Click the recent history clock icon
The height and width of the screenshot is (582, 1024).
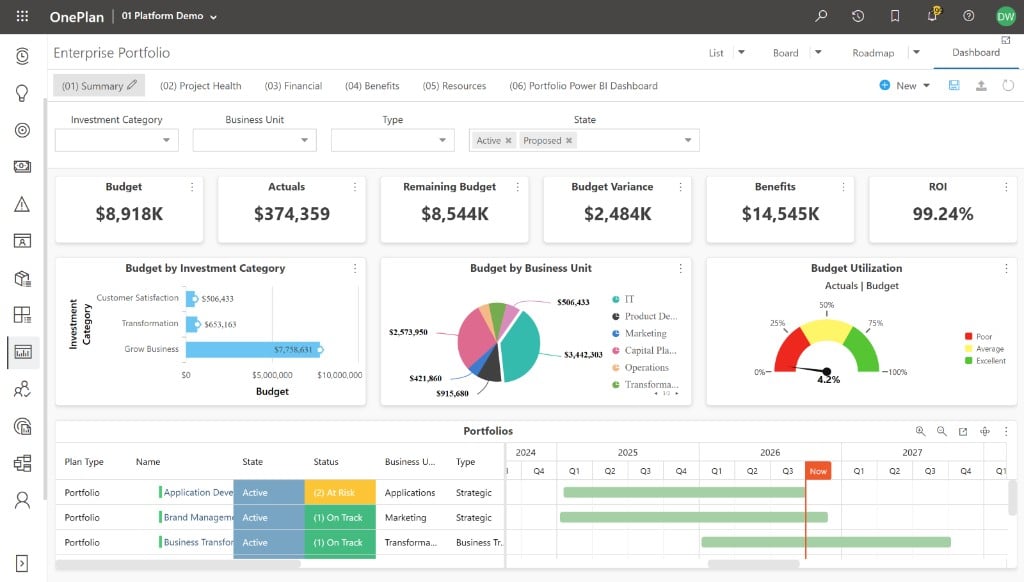tap(858, 16)
